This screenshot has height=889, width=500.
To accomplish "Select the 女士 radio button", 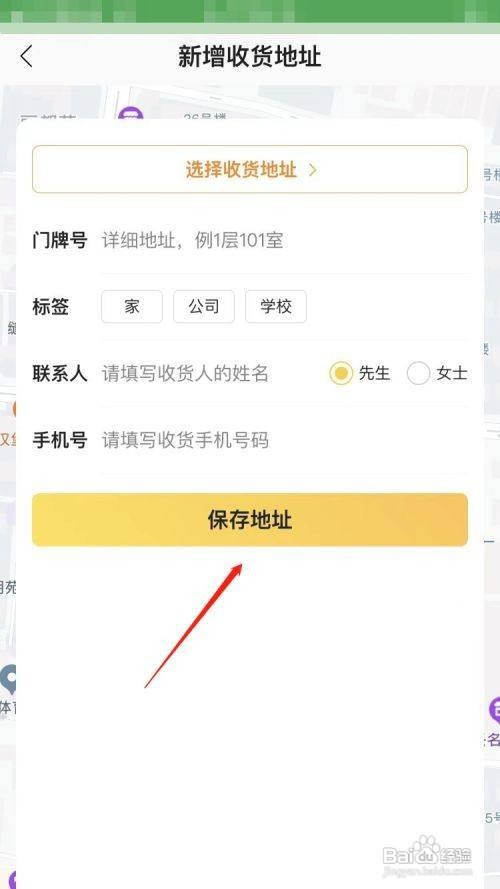I will pos(418,373).
